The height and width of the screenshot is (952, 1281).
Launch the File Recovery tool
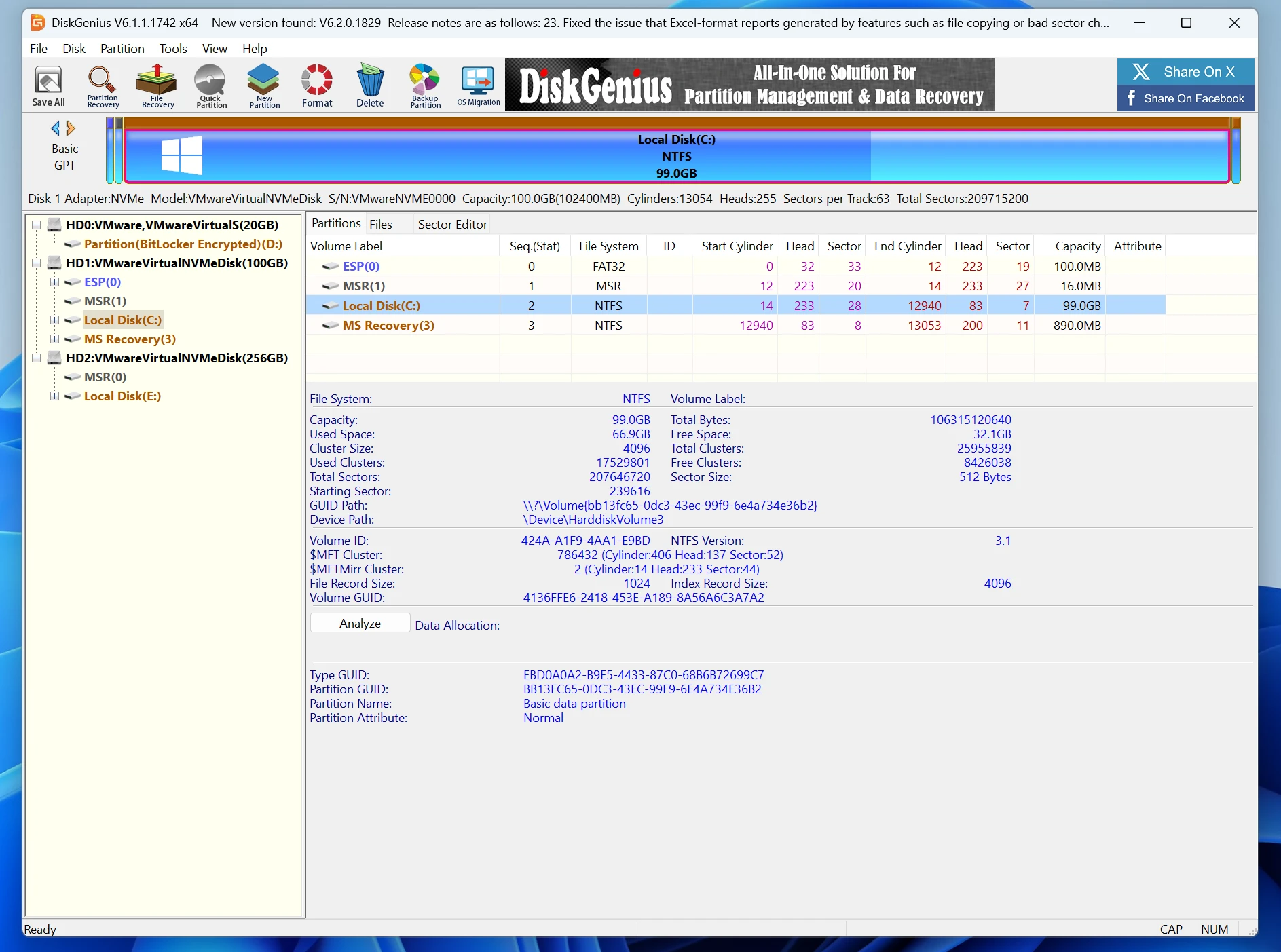coord(157,85)
